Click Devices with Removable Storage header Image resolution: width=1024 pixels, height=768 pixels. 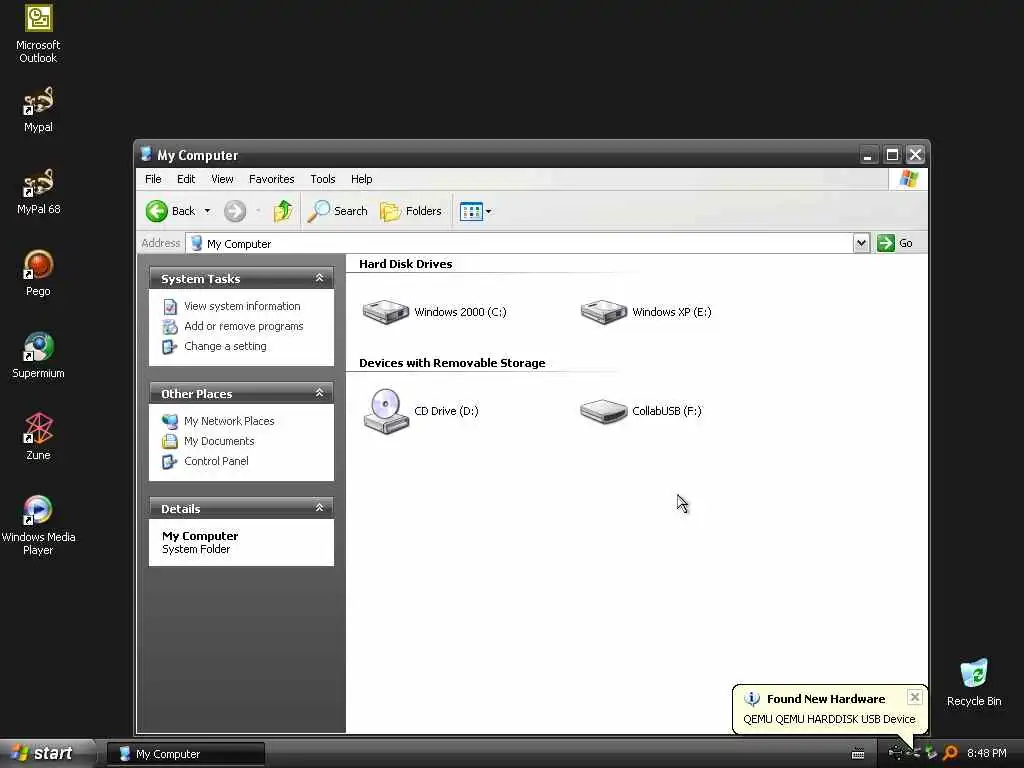pyautogui.click(x=452, y=363)
